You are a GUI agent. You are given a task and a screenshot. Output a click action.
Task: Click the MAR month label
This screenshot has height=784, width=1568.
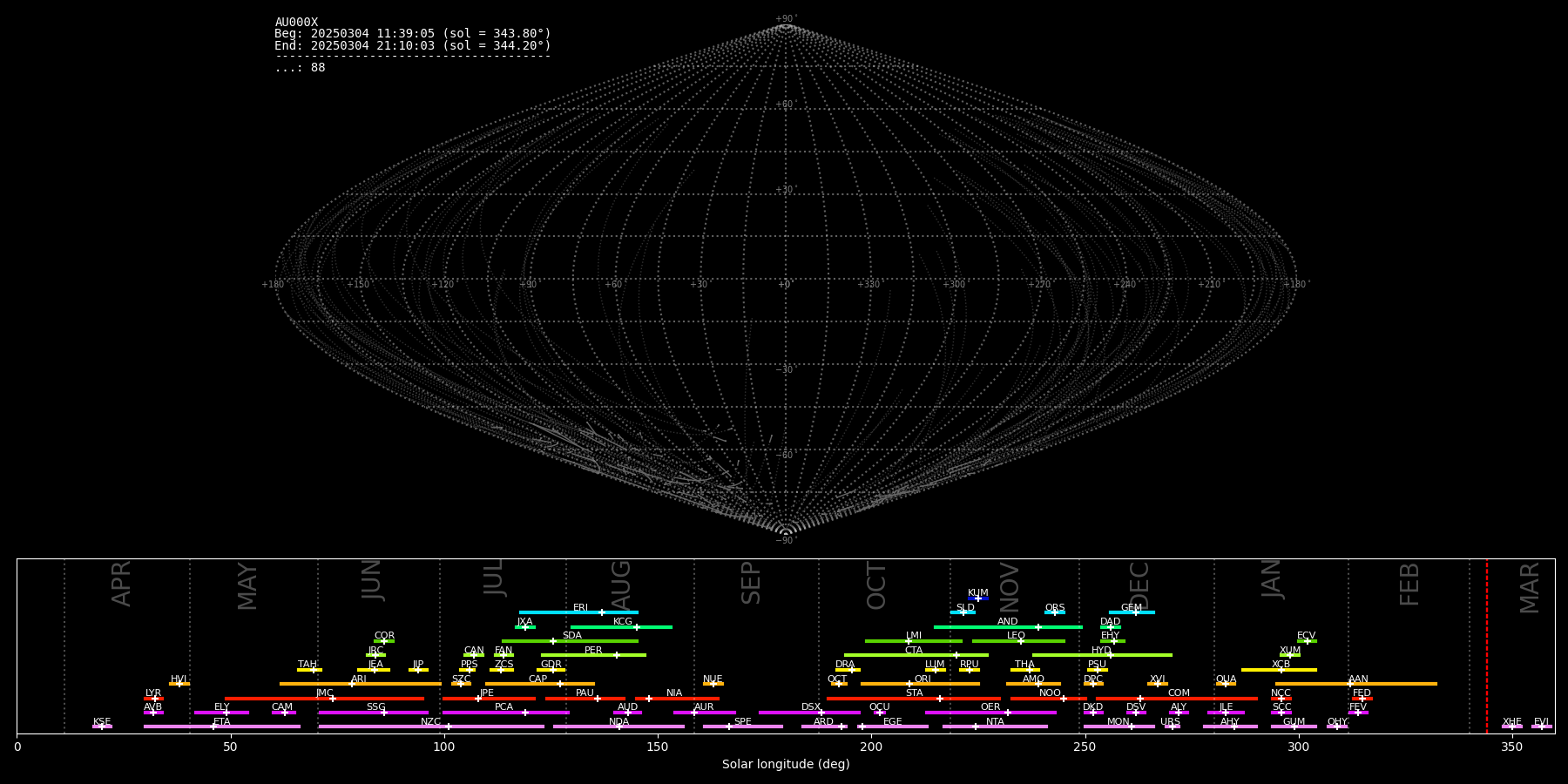coord(1530,587)
